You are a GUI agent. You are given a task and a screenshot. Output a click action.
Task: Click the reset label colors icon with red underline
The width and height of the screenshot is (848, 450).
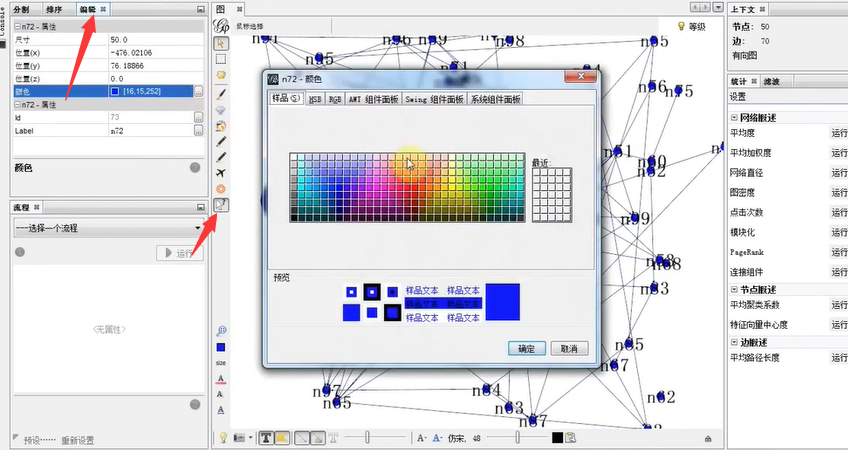(221, 379)
